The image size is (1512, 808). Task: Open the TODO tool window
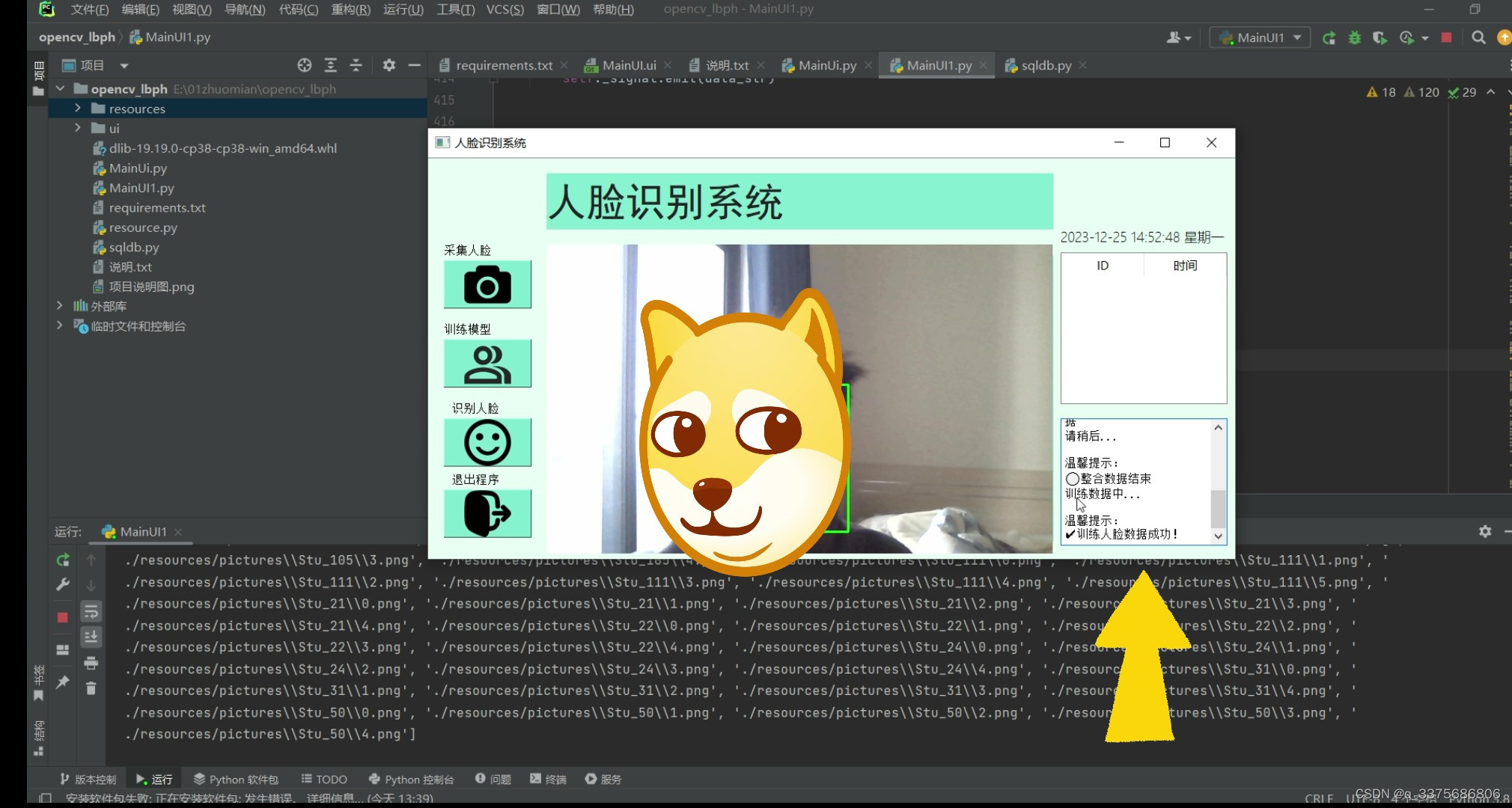[x=324, y=779]
